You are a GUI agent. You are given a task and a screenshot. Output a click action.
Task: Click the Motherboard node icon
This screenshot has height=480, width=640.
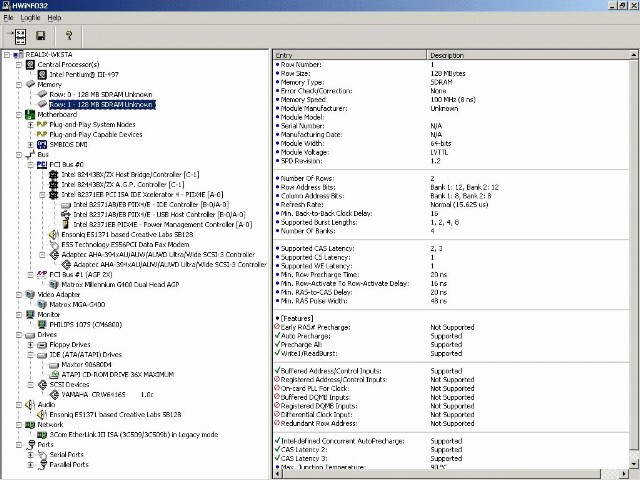pyautogui.click(x=30, y=114)
